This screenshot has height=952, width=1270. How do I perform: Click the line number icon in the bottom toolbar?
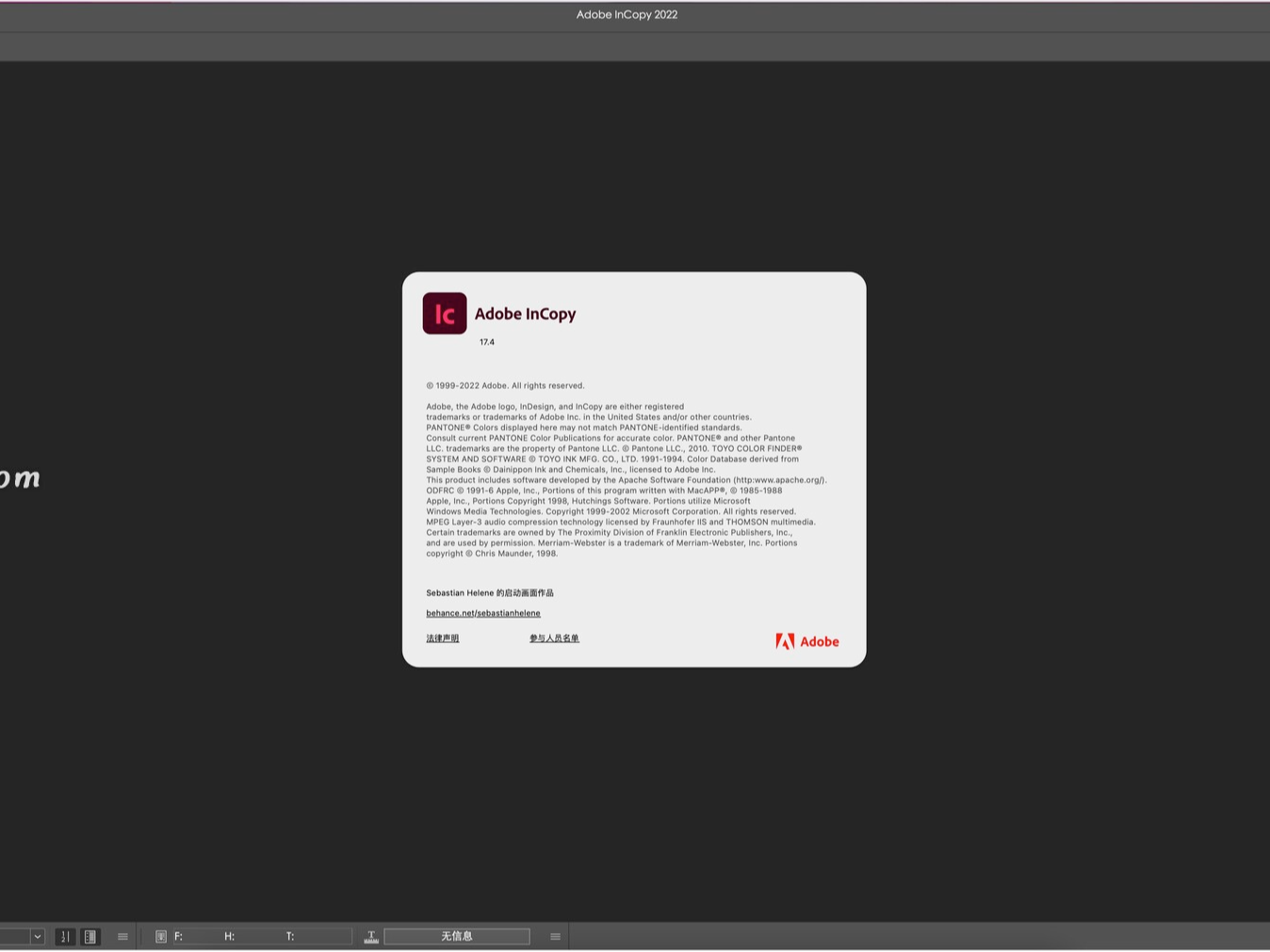coord(65,936)
